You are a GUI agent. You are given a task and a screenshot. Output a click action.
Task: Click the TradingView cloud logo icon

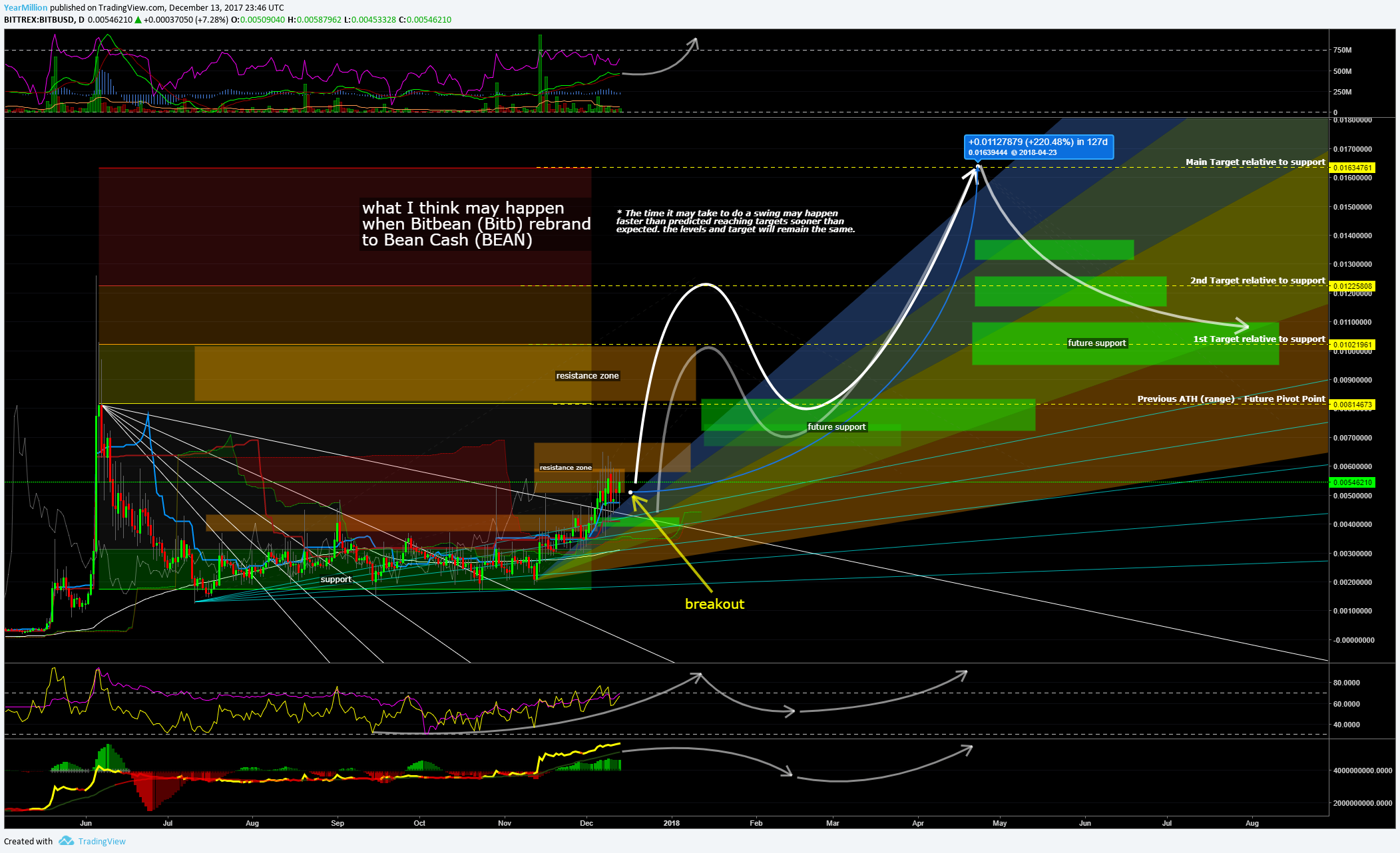tap(66, 841)
